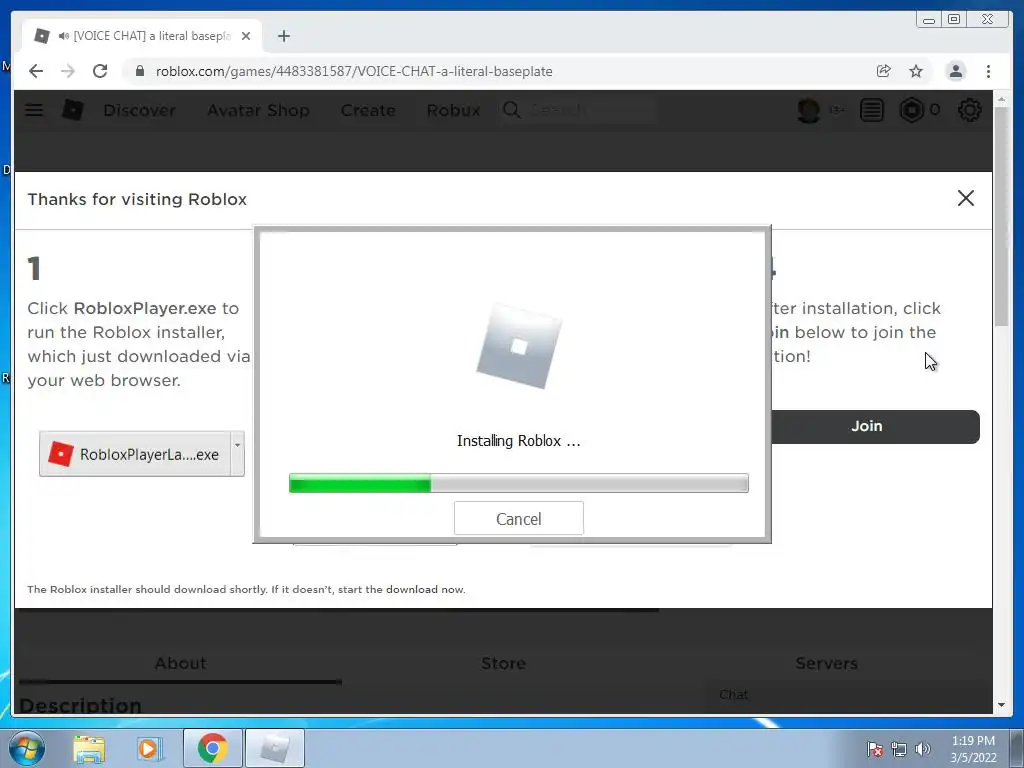Expand the download chip dropdown arrow
Image resolution: width=1024 pixels, height=768 pixels.
pyautogui.click(x=238, y=454)
